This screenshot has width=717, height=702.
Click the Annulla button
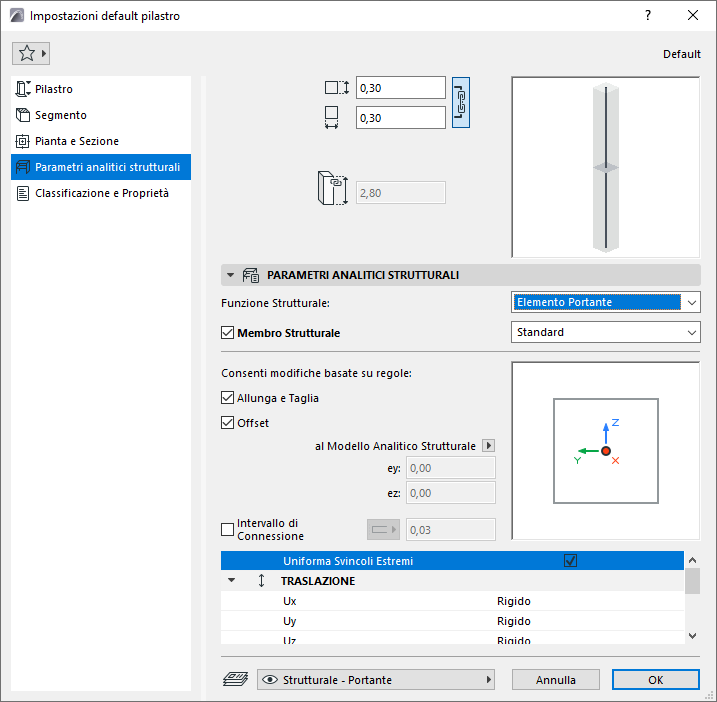click(556, 680)
